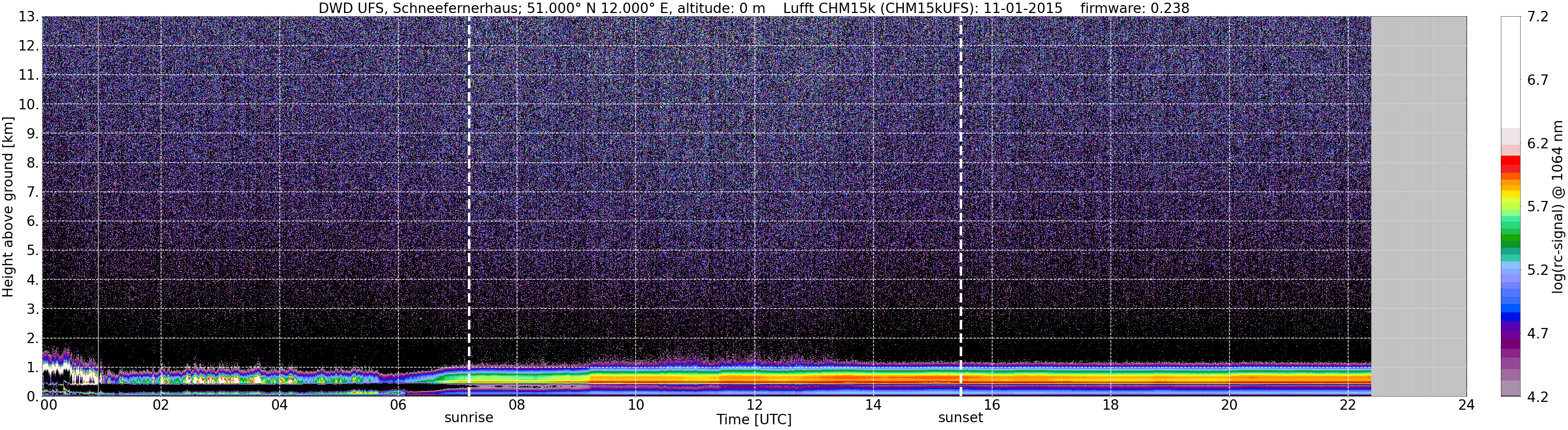The image size is (1568, 430).
Task: Click the '2.' height axis tick label
Action: tap(33, 339)
